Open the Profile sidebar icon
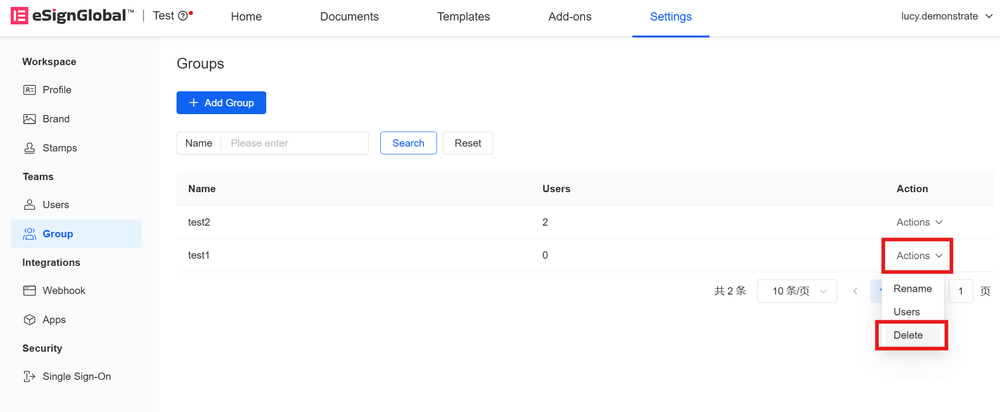Viewport: 1000px width, 412px height. 30,90
